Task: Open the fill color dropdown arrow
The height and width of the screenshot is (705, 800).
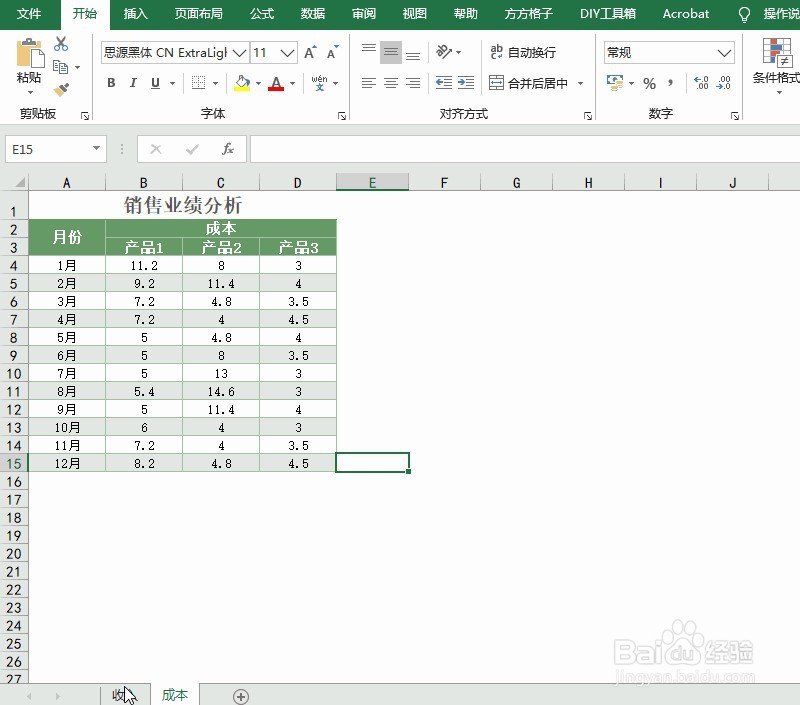Action: point(258,83)
